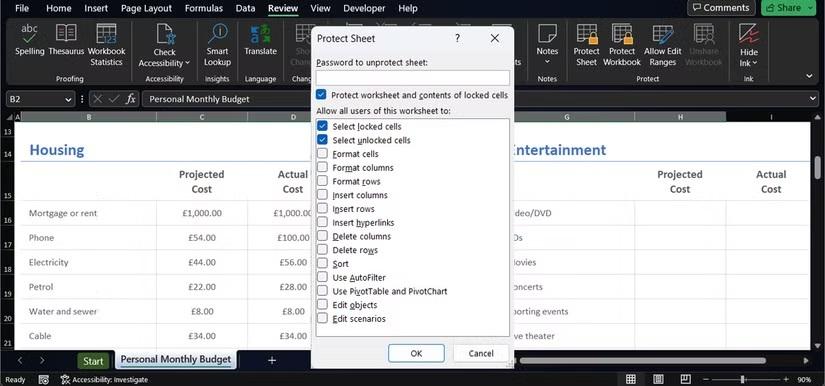Collapse the ribbon with the chevron
Image resolution: width=825 pixels, height=386 pixels.
(x=809, y=77)
